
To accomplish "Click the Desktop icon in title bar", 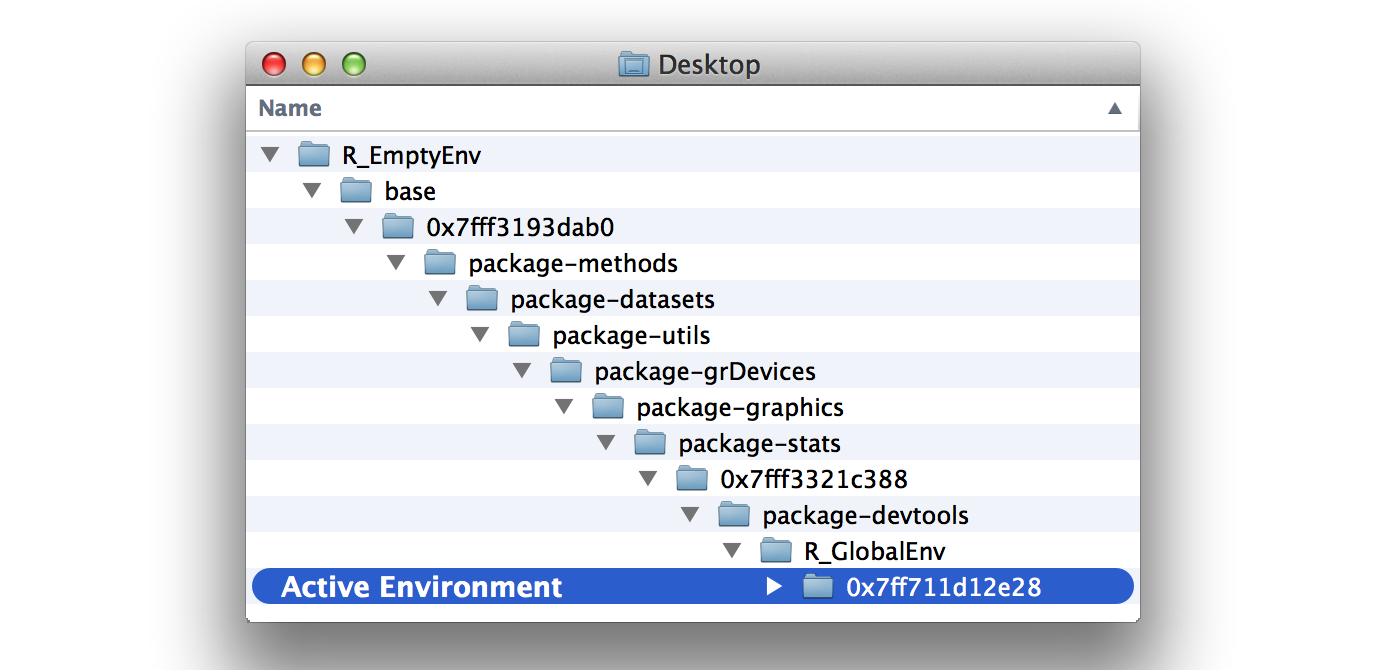I will (x=634, y=65).
